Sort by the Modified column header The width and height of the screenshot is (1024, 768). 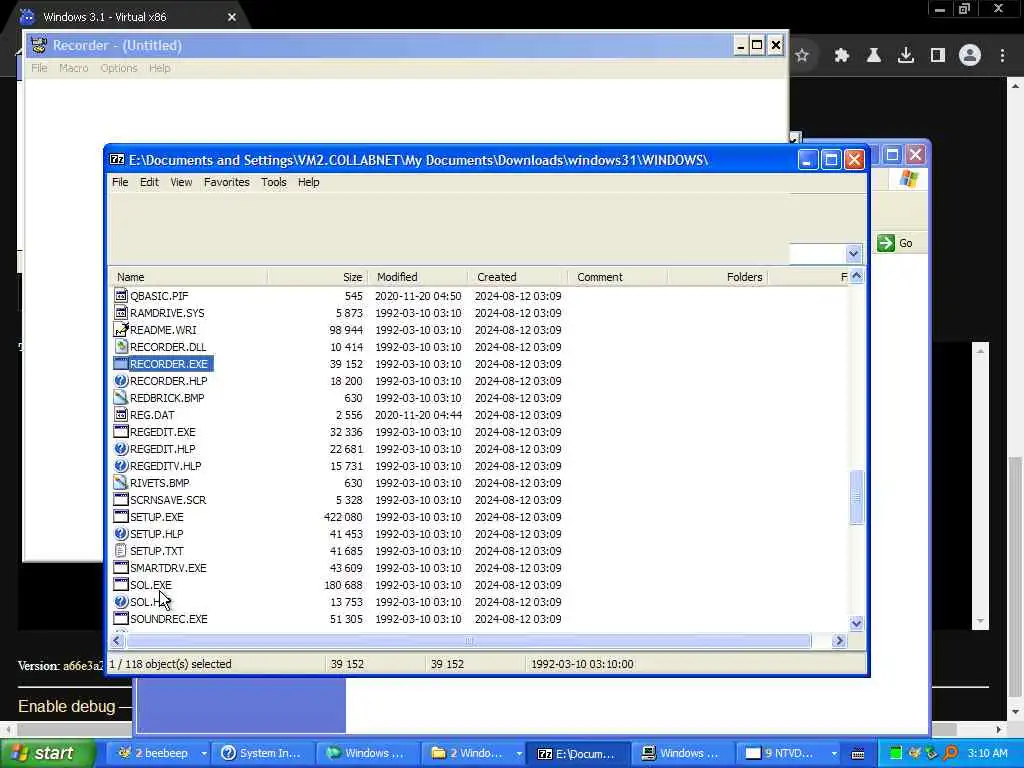click(x=418, y=277)
